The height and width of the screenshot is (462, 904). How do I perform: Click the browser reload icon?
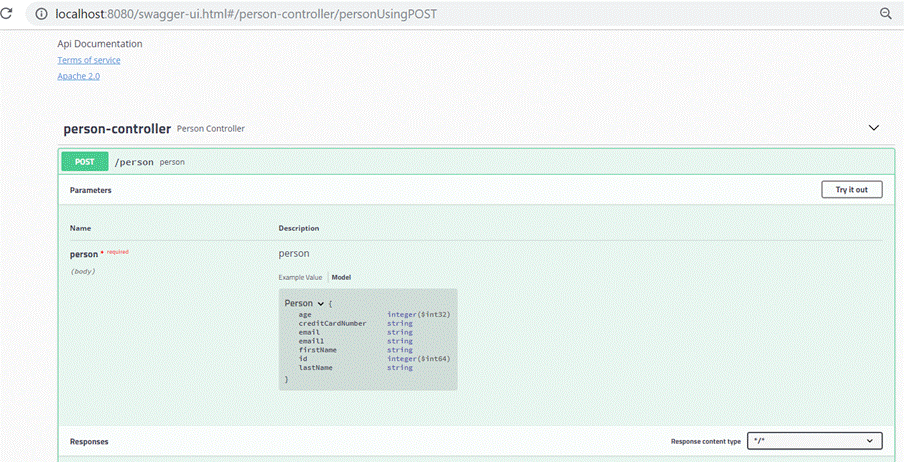click(x=8, y=14)
